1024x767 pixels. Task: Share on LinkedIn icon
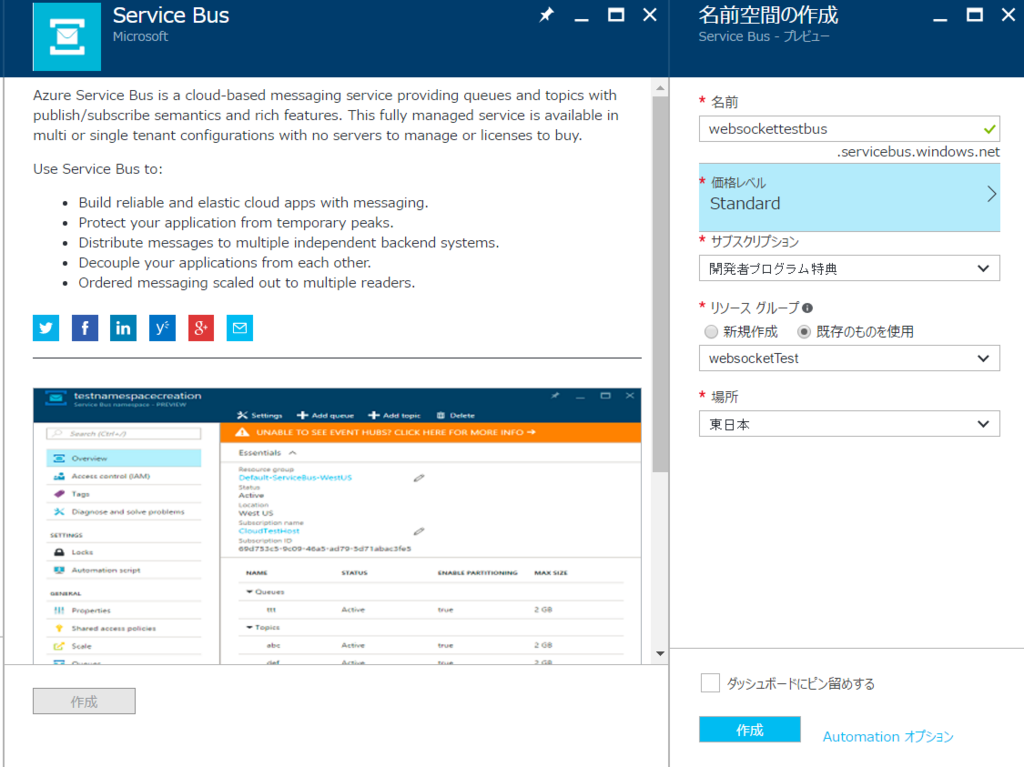coord(123,328)
